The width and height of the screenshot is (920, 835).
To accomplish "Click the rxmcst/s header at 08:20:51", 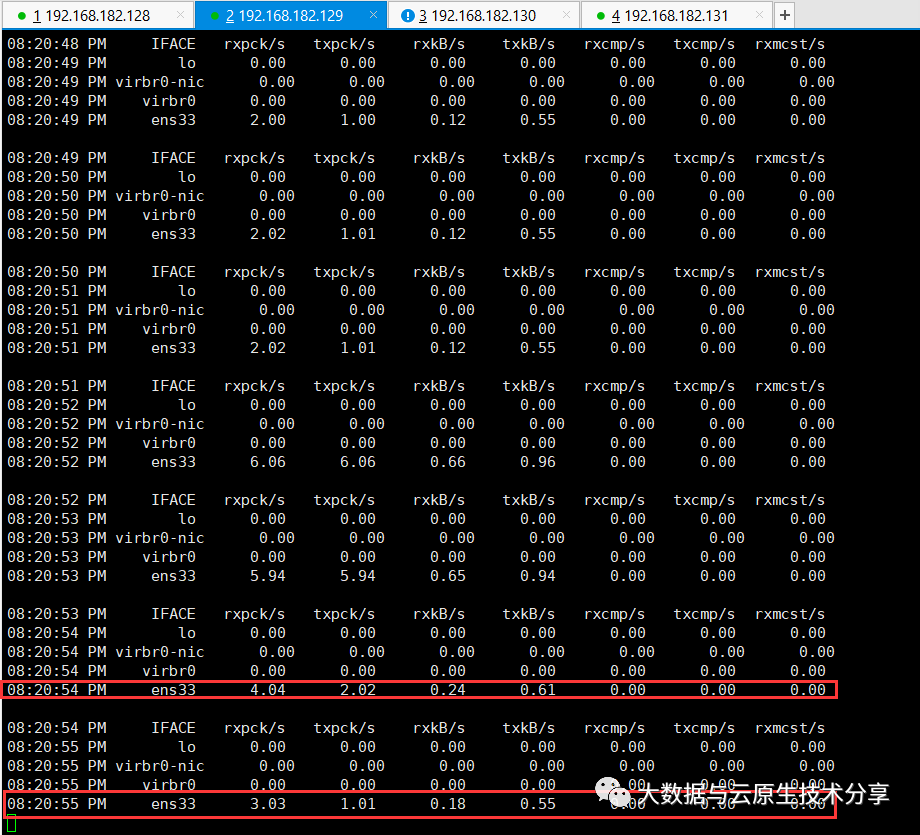I will pyautogui.click(x=790, y=386).
